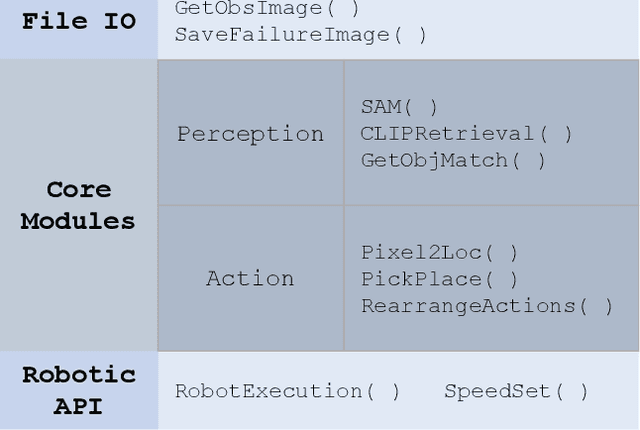This screenshot has width=640, height=430.
Task: Select the Perception category cell
Action: tap(250, 134)
